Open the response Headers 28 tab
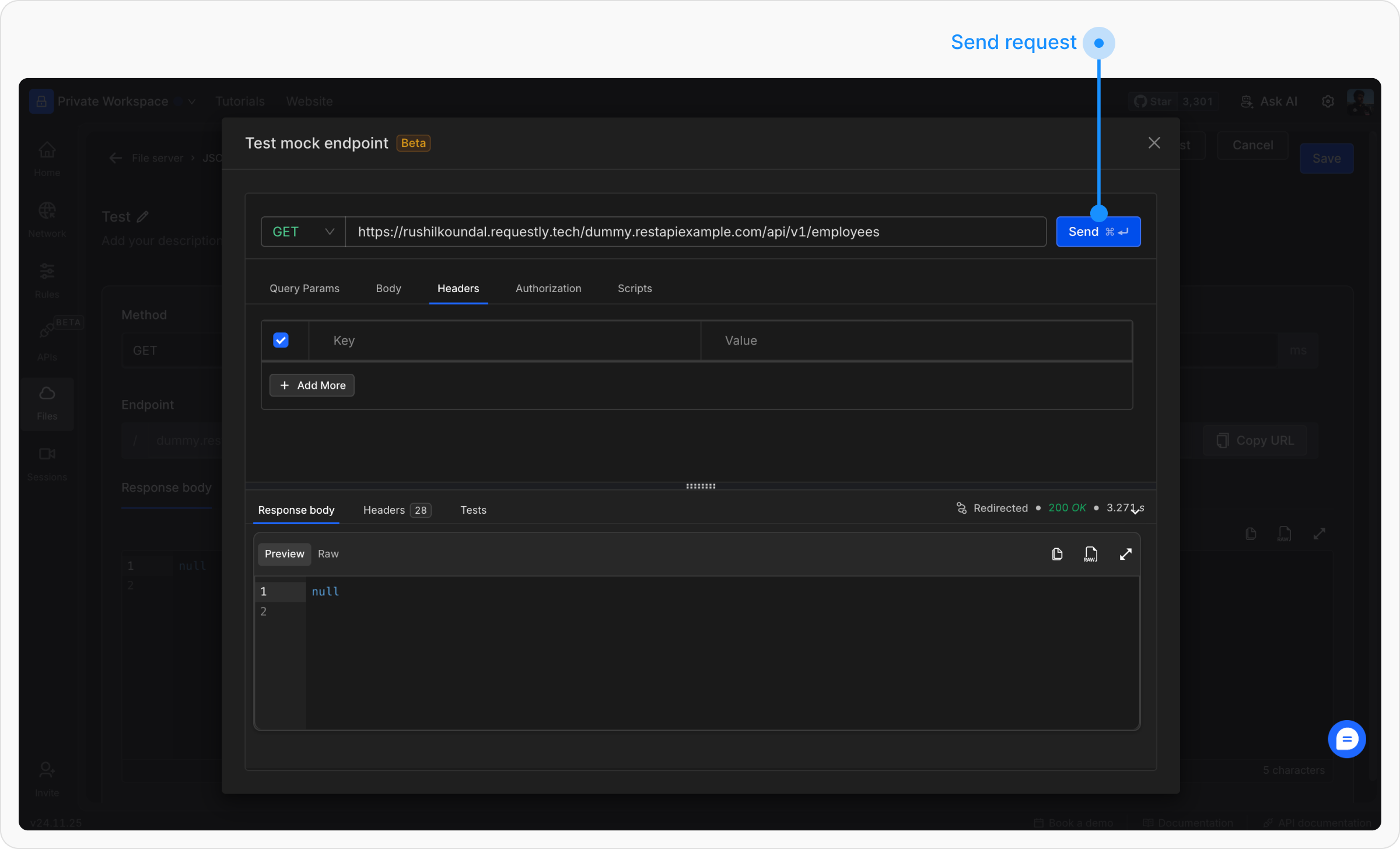This screenshot has height=849, width=1400. point(396,510)
